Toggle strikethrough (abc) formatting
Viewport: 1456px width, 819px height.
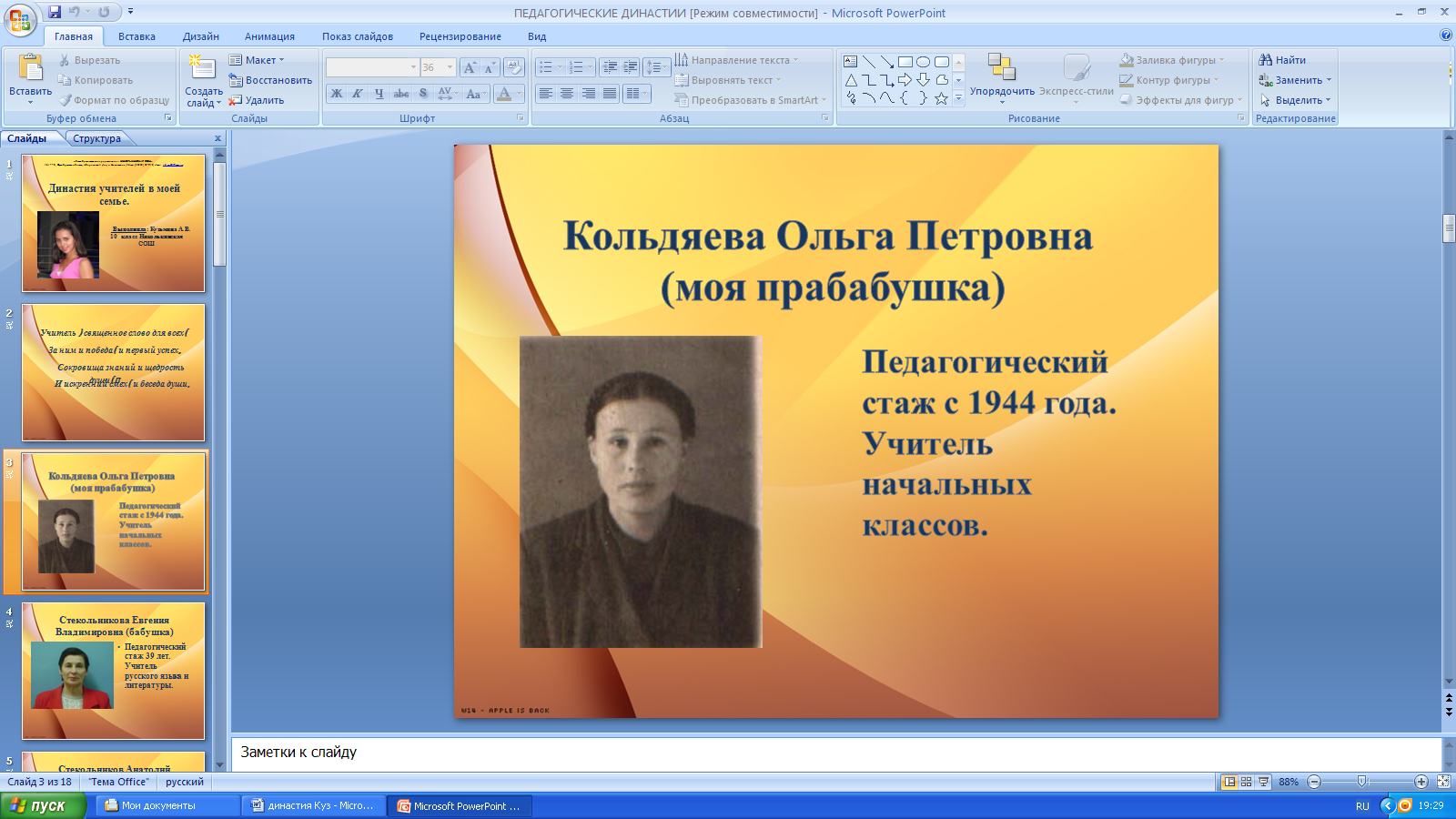click(401, 94)
